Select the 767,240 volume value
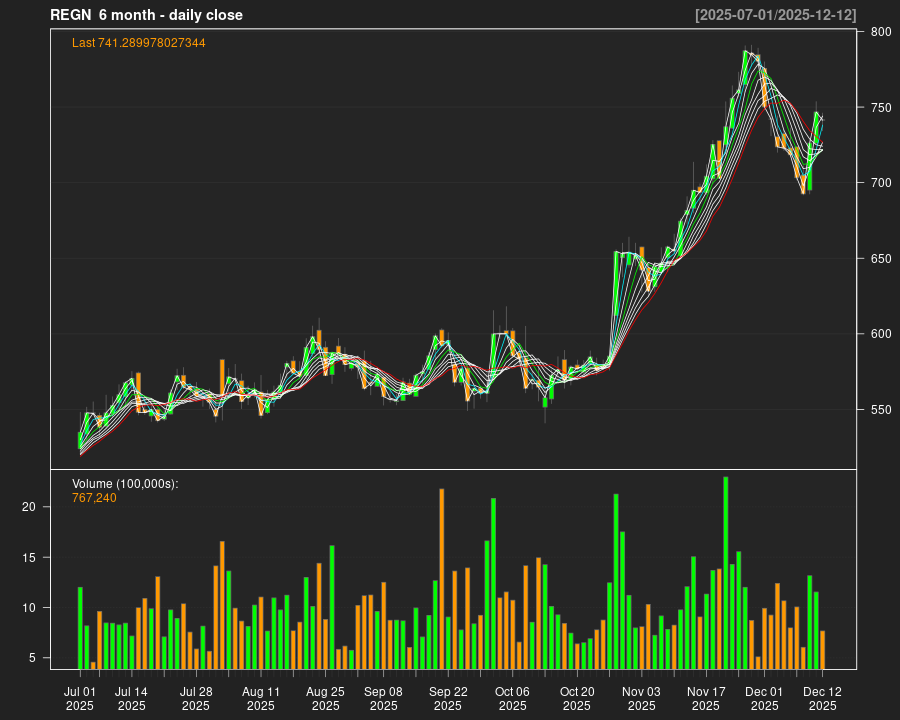The width and height of the screenshot is (900, 720). tap(94, 497)
